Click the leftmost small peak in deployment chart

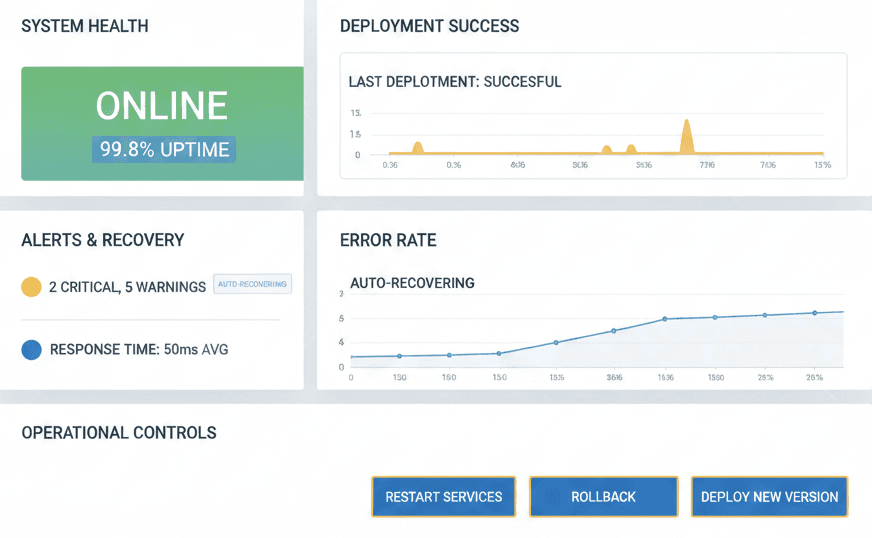pos(418,147)
